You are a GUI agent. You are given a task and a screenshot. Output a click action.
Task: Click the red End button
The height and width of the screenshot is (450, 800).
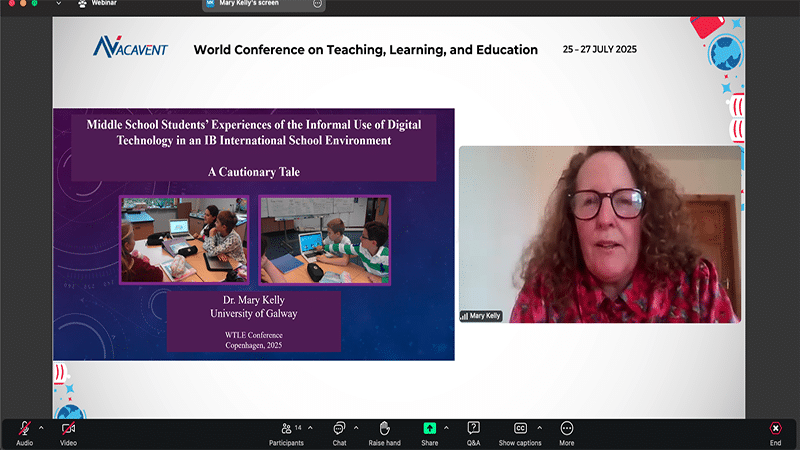pos(775,429)
